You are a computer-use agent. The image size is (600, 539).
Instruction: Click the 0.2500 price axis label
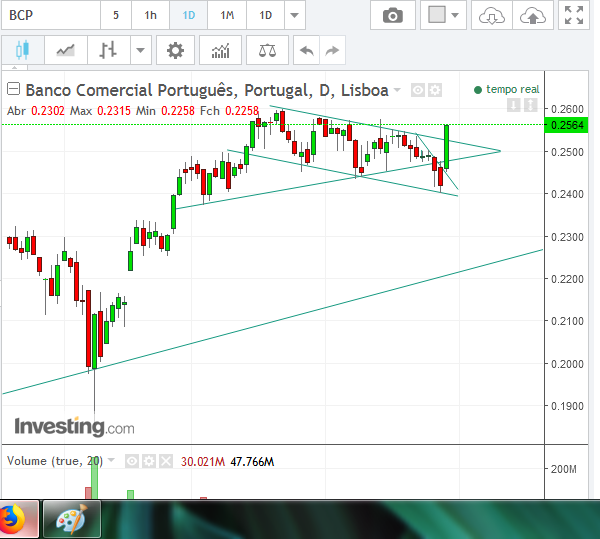click(567, 152)
